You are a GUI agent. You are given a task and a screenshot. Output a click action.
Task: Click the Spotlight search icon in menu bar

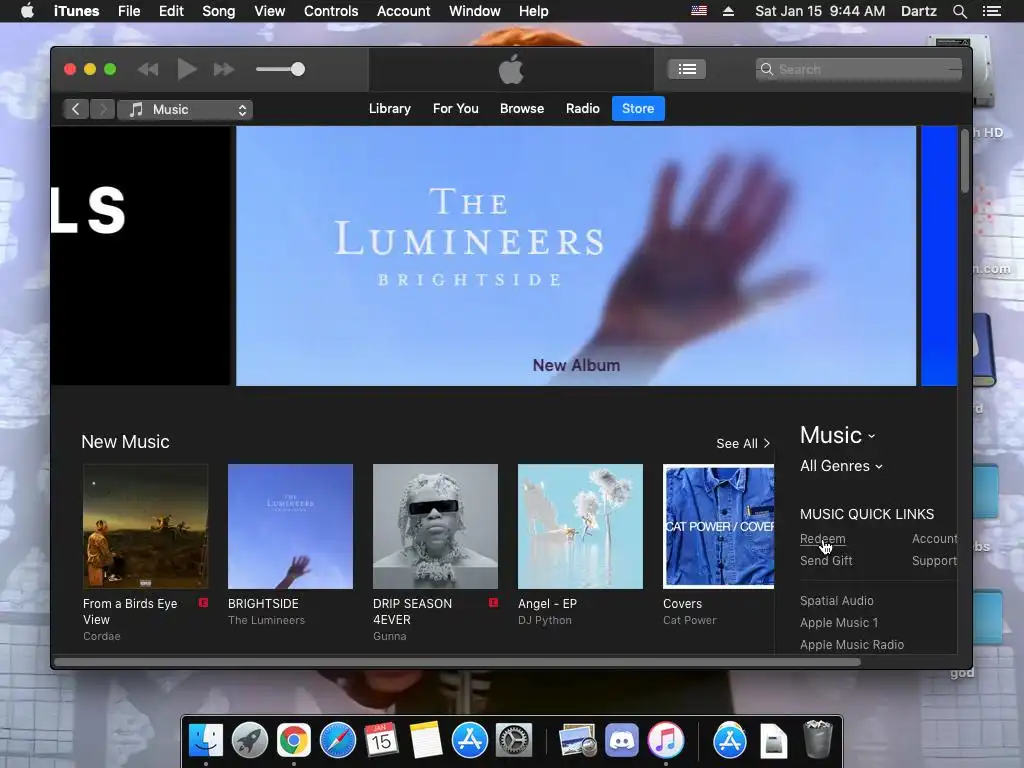[x=959, y=11]
